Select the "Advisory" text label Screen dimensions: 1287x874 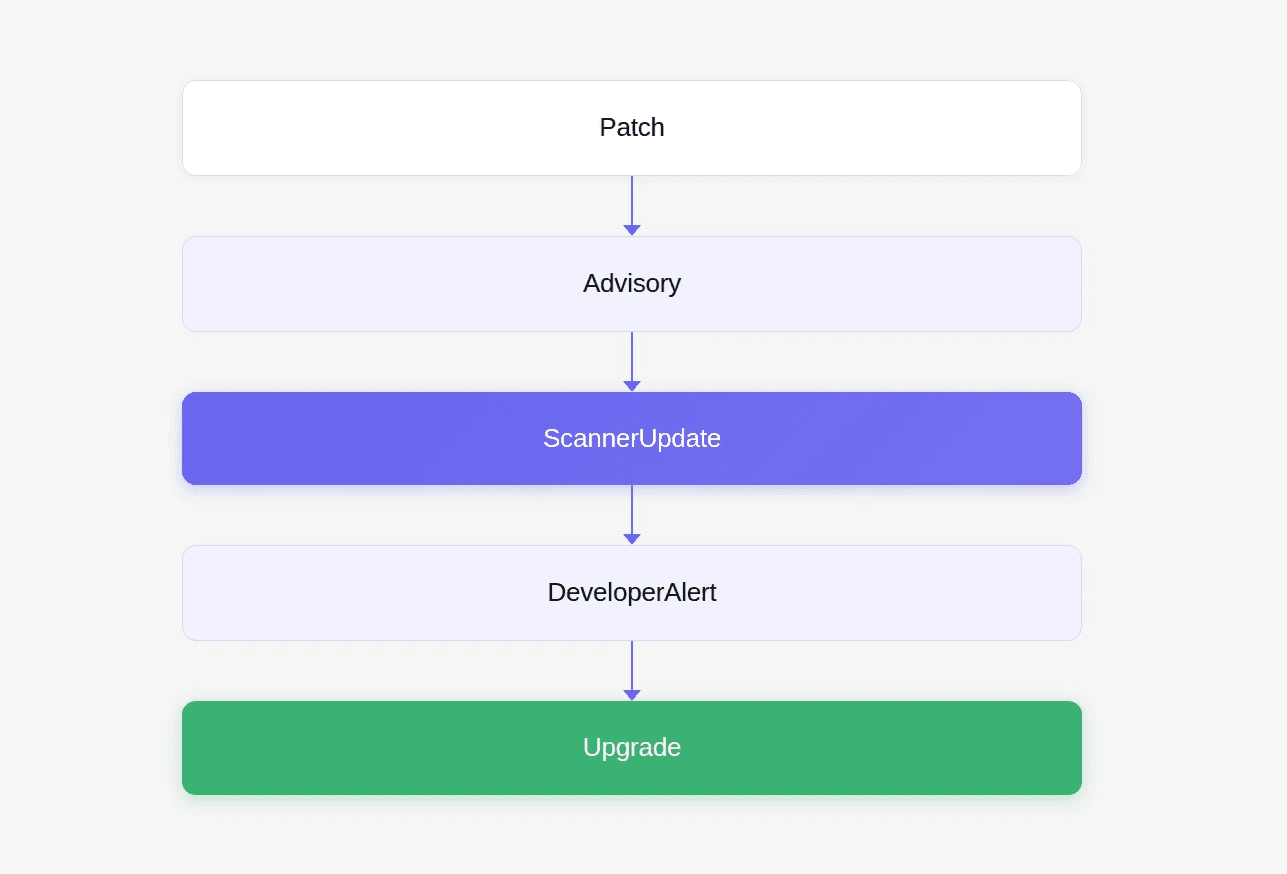632,284
